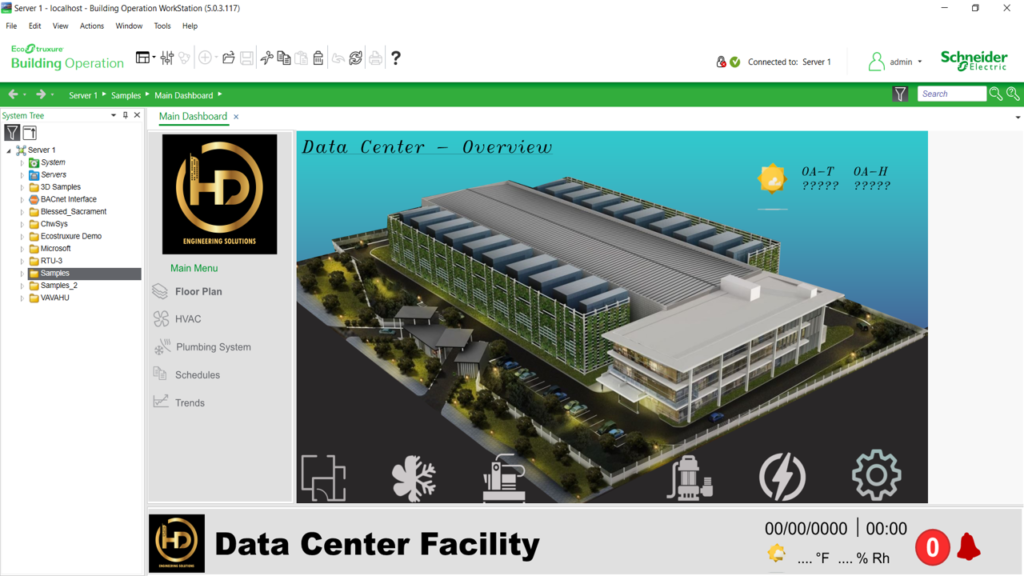Click the delete trash can toolbar icon

[318, 58]
